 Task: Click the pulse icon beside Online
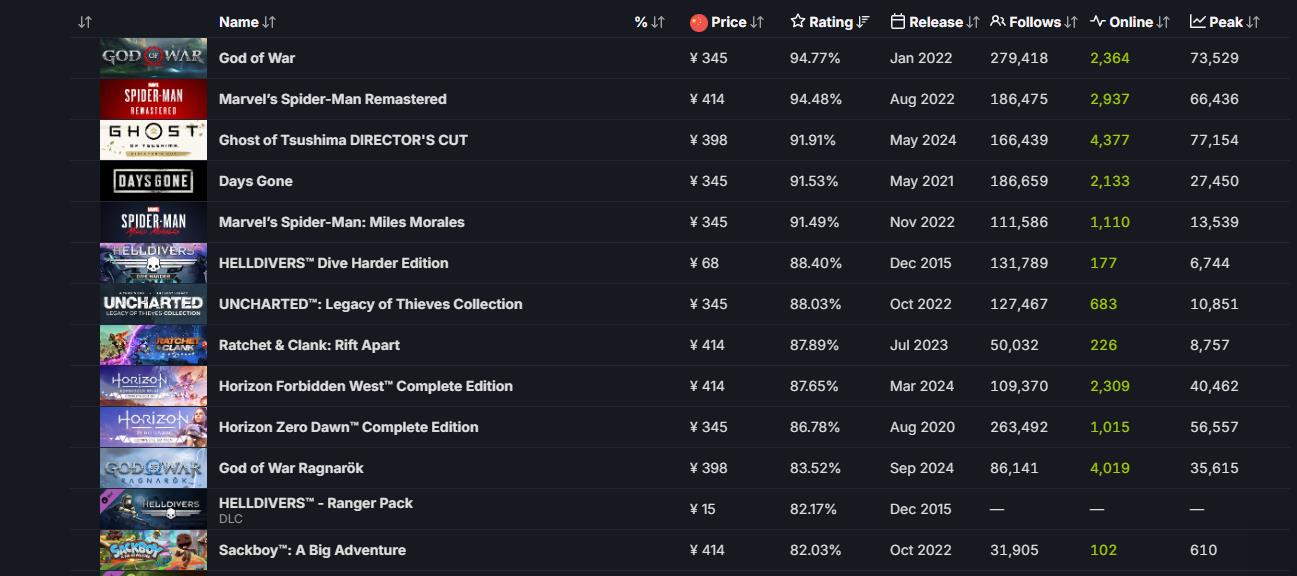pos(1097,22)
